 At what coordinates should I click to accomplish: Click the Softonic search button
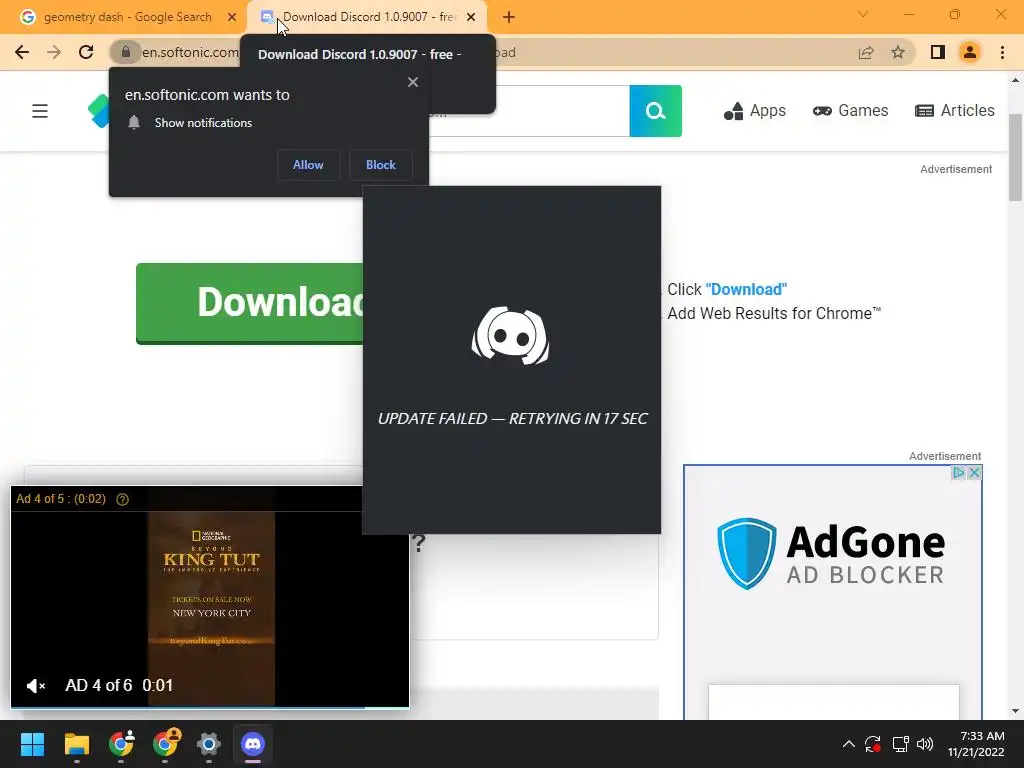click(x=656, y=111)
